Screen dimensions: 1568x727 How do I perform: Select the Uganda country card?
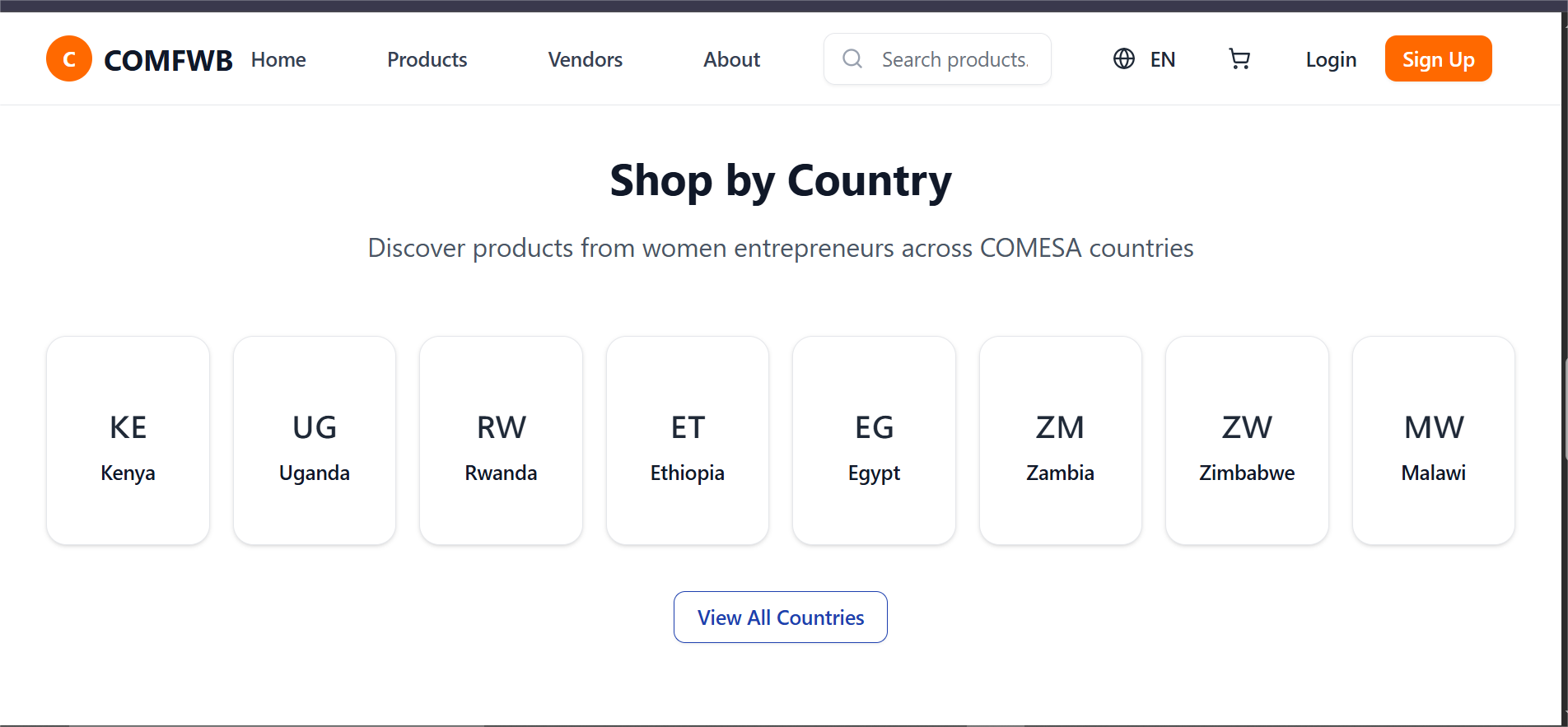(315, 440)
